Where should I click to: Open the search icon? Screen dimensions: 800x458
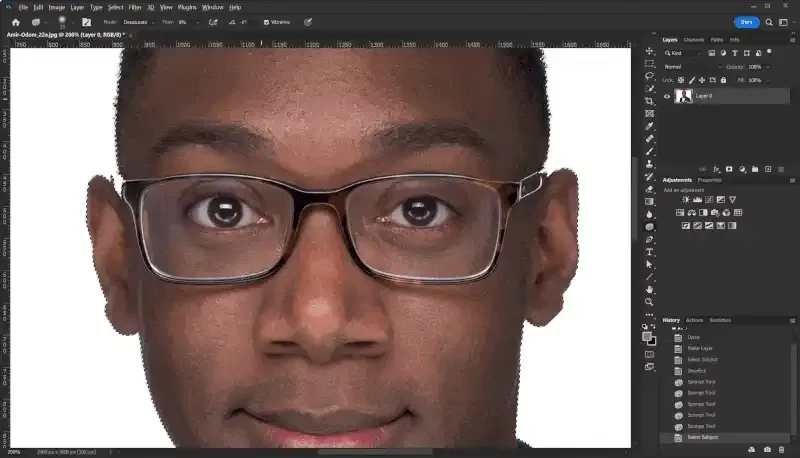point(769,22)
